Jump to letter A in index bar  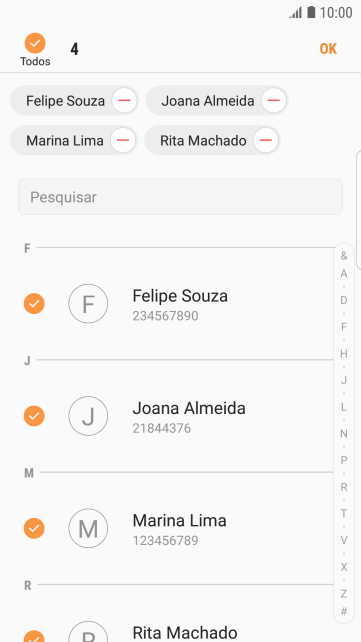tap(344, 274)
